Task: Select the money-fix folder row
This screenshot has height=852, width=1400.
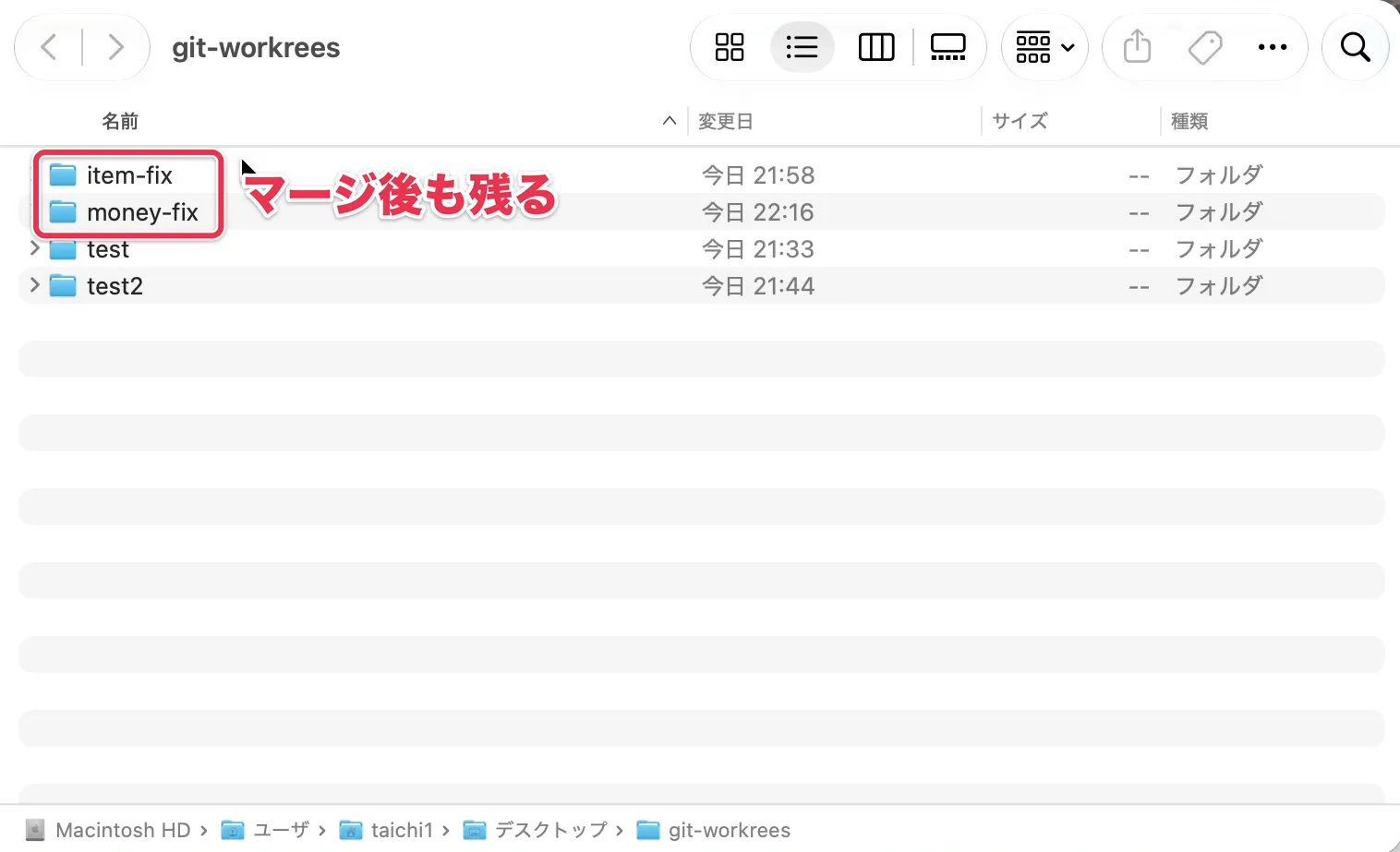Action: tap(702, 211)
